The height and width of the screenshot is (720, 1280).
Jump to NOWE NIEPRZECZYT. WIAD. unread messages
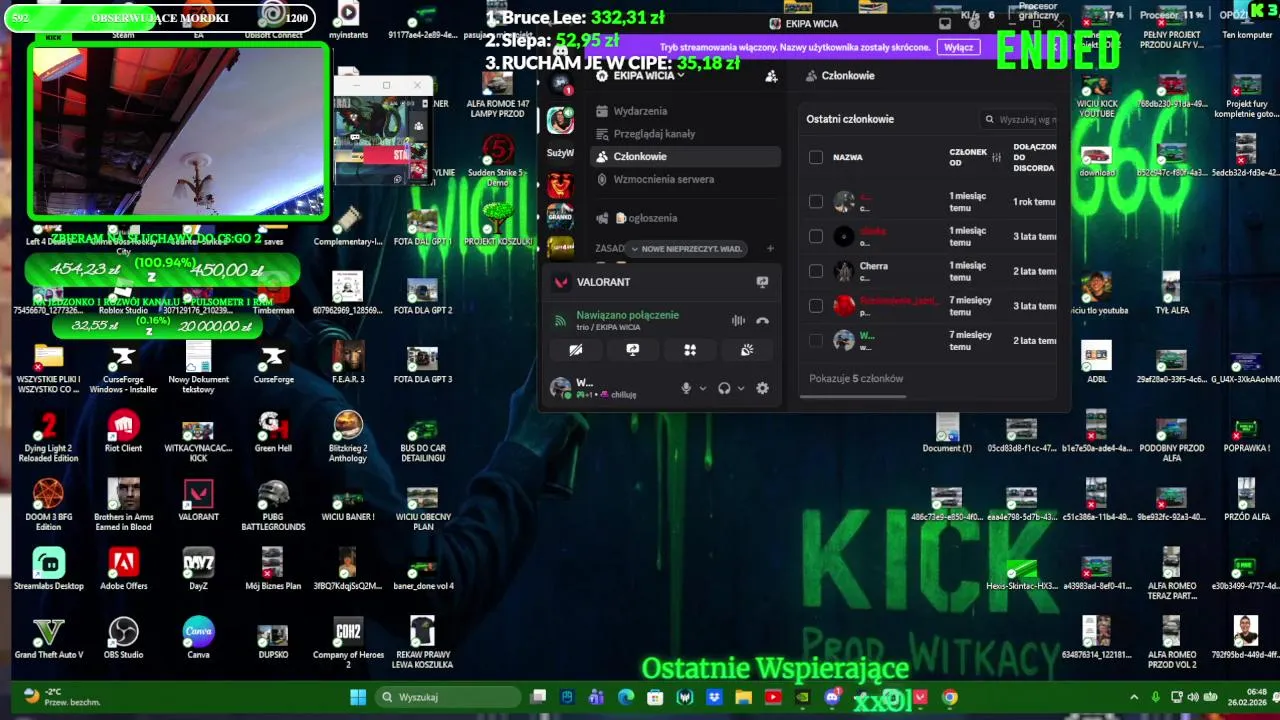coord(687,248)
